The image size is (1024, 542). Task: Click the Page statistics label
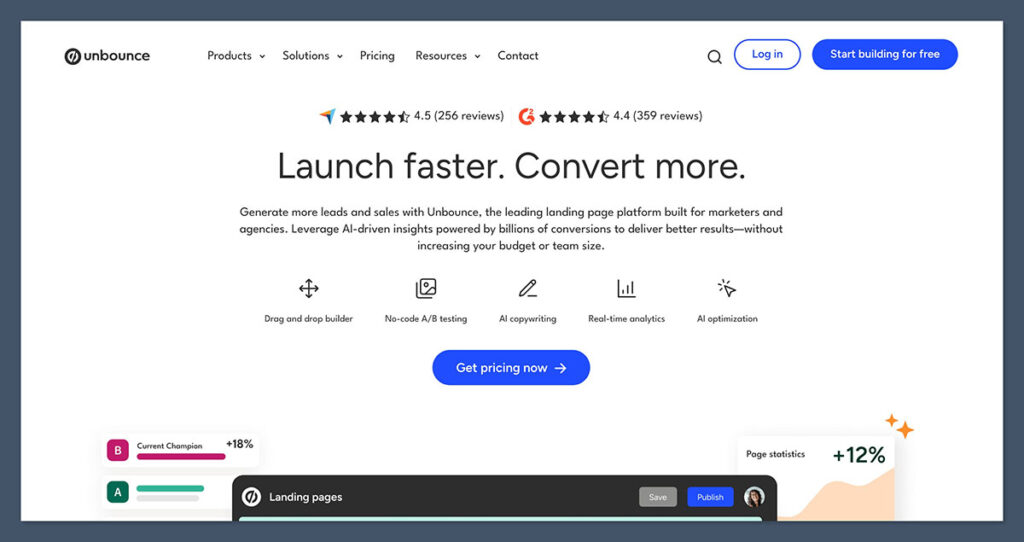pyautogui.click(x=775, y=454)
